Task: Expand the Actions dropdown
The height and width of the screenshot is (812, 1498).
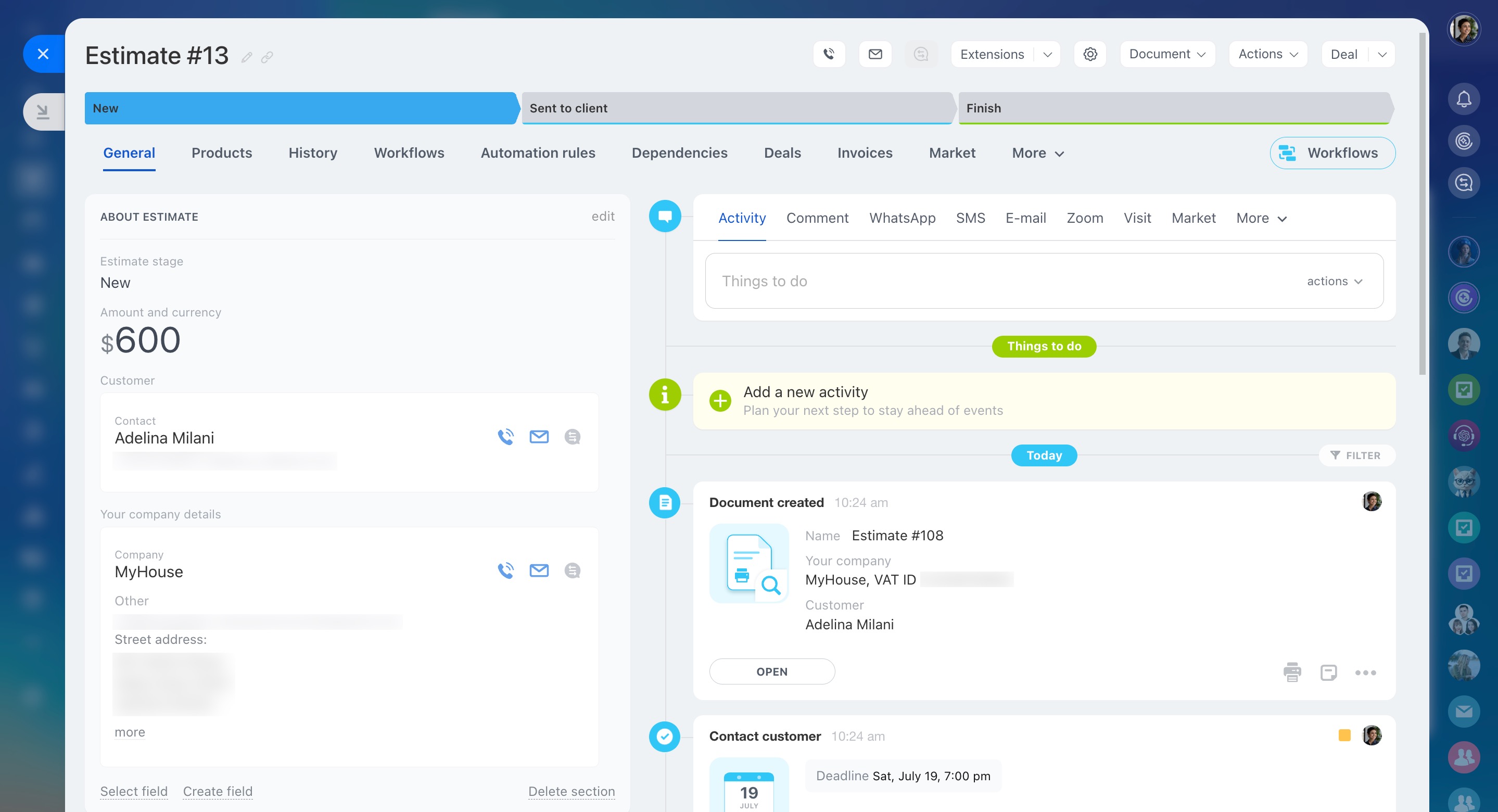Action: [x=1268, y=54]
